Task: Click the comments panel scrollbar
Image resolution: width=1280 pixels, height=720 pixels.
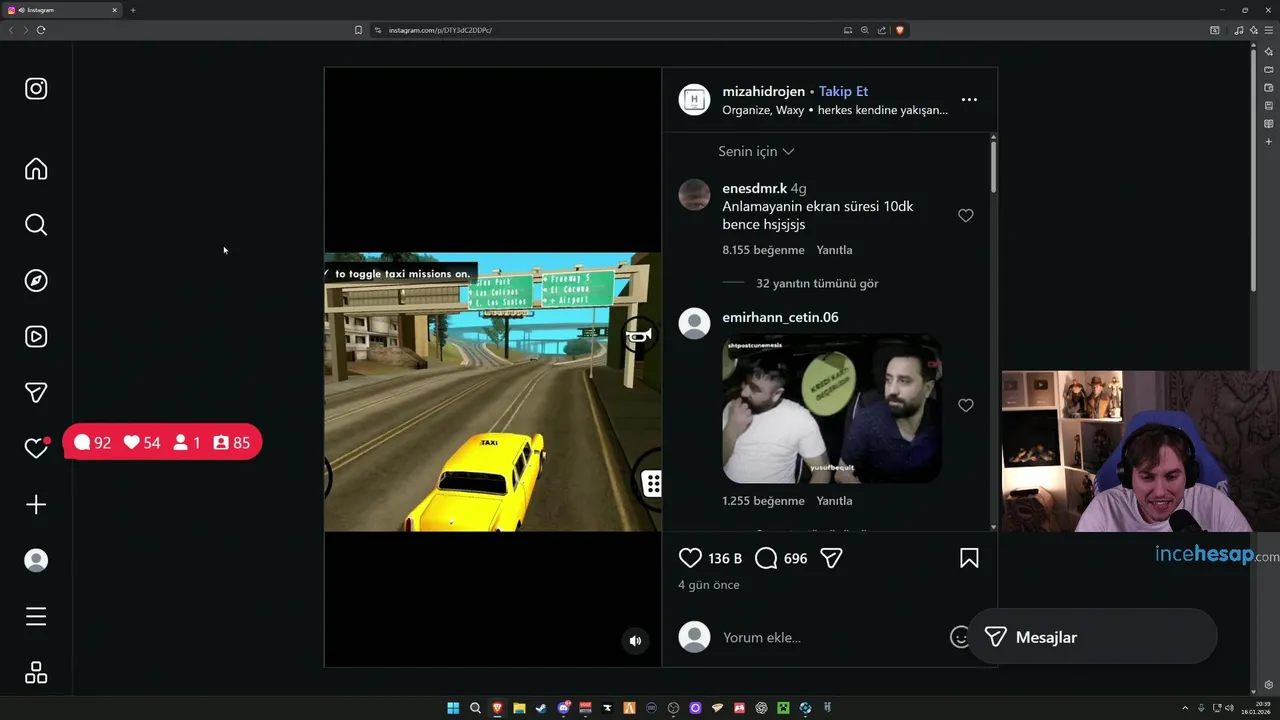Action: 993,166
